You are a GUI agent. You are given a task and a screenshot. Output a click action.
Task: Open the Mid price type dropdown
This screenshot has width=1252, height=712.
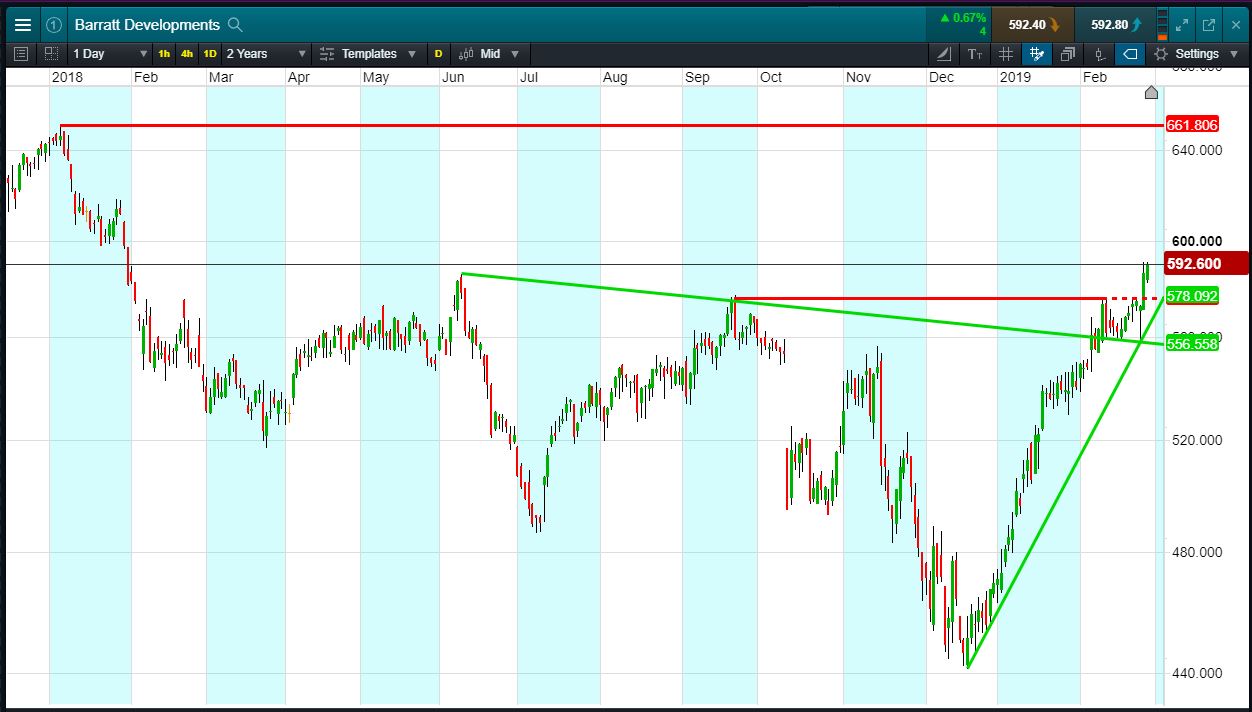[500, 54]
